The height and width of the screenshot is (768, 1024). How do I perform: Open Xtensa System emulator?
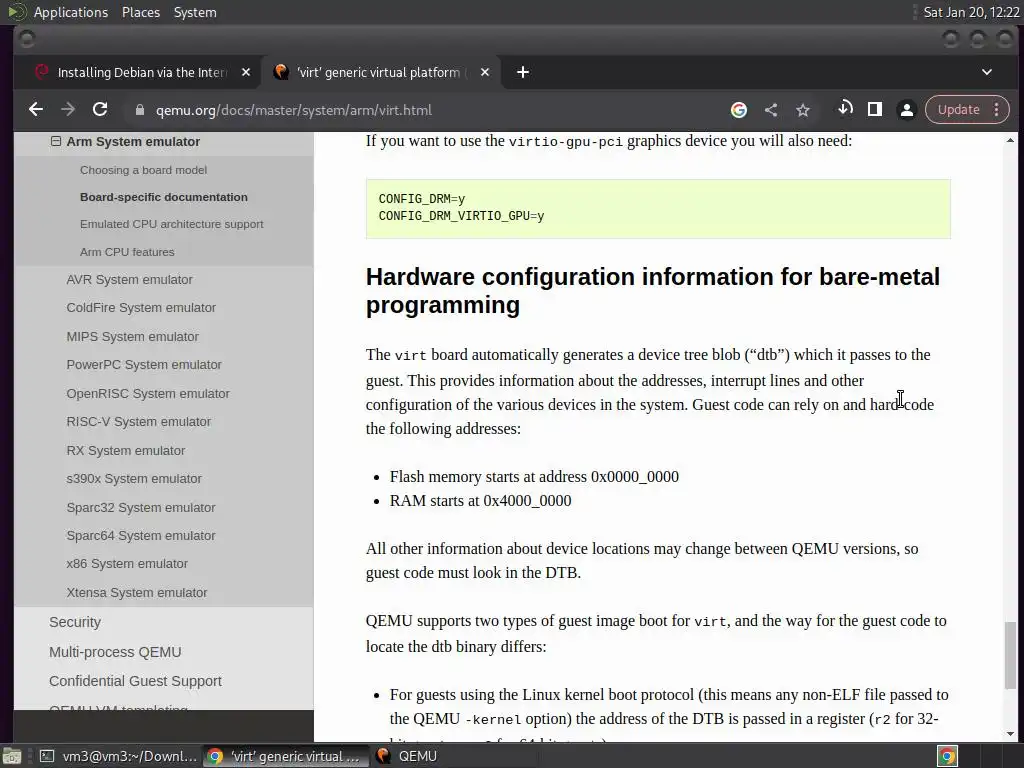[x=136, y=593]
